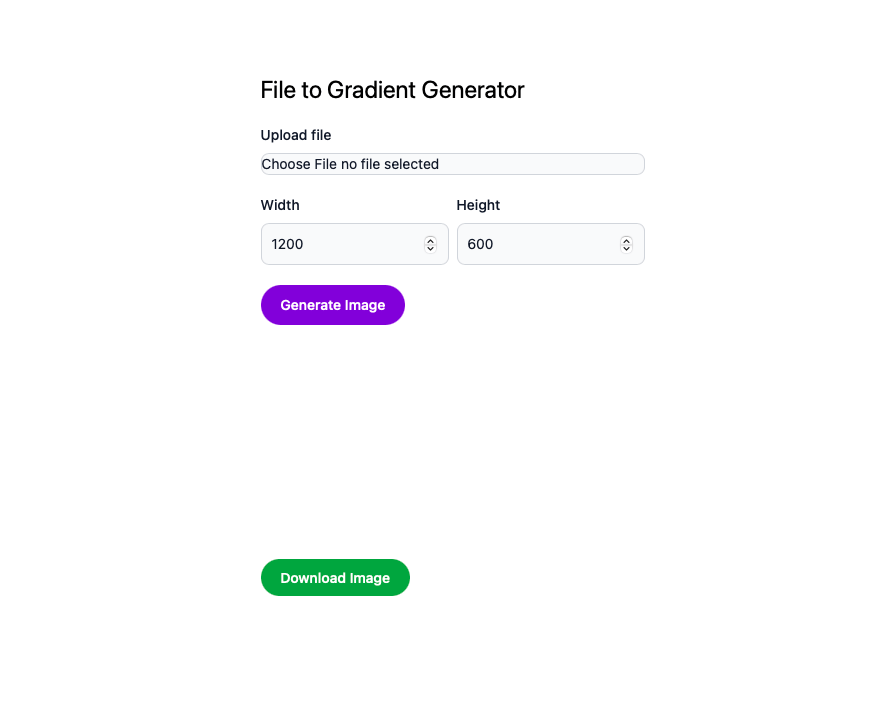
Task: Increase Width using the up arrow
Action: [x=430, y=240]
